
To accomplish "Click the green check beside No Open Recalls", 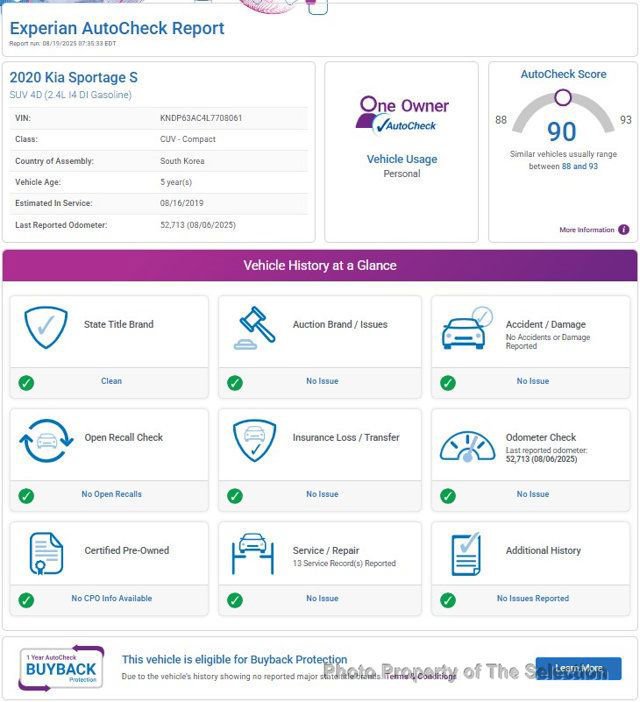I will pyautogui.click(x=26, y=495).
